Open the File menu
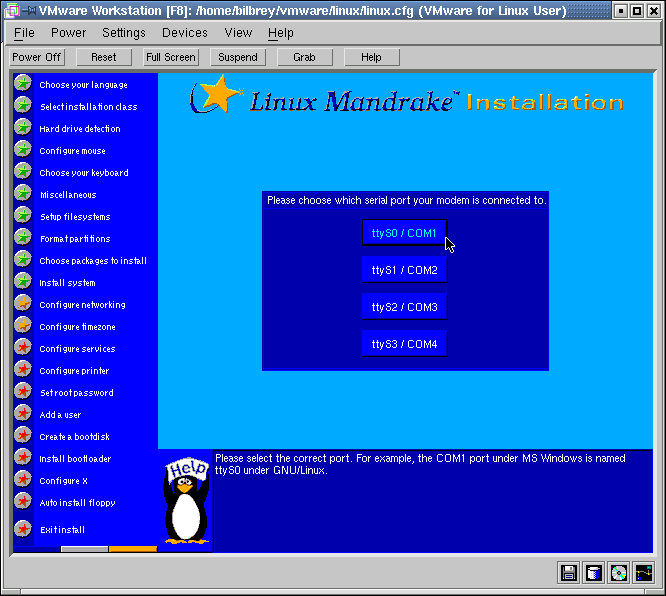 [24, 33]
